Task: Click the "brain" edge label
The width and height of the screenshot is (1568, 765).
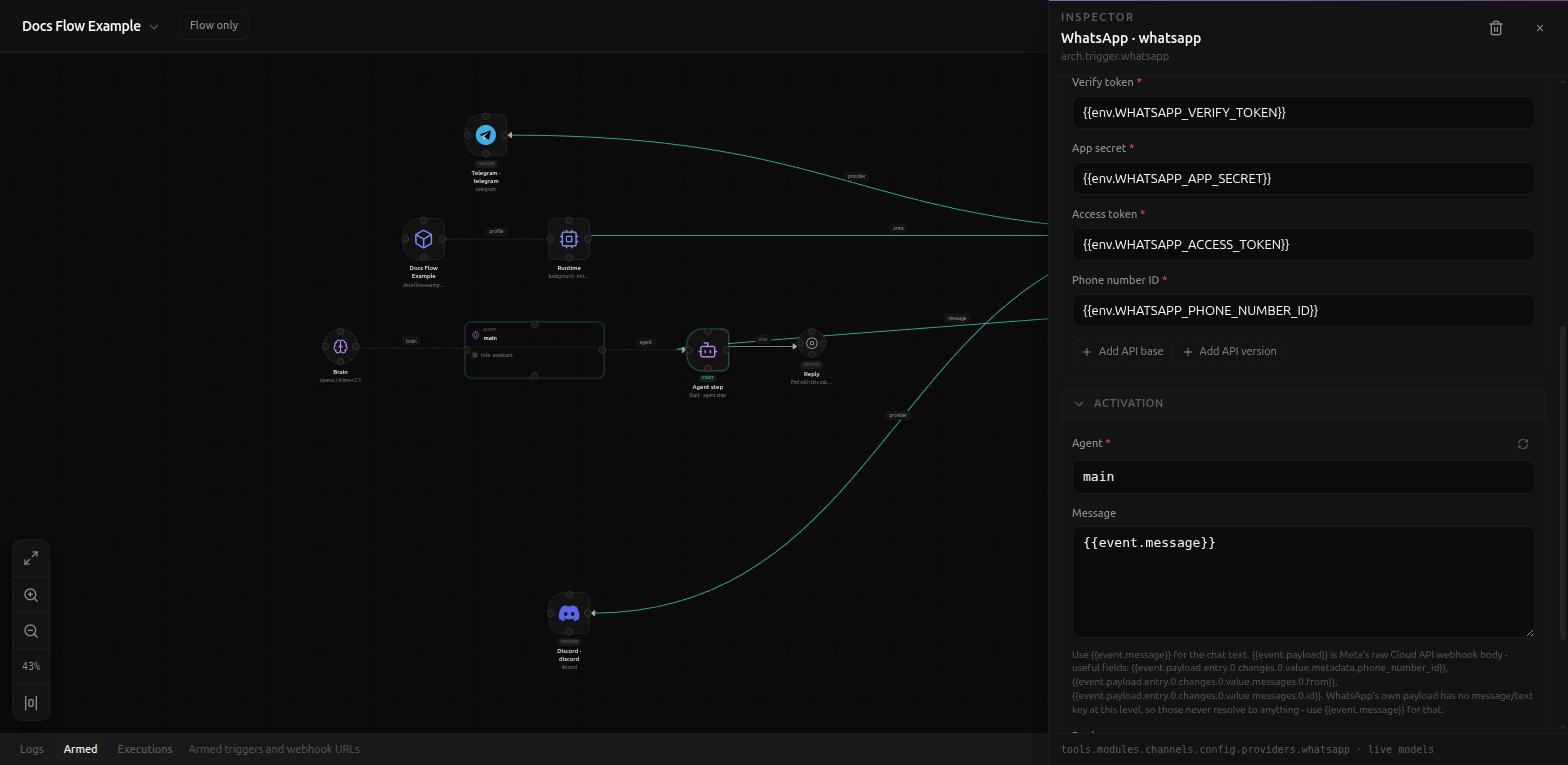Action: click(411, 341)
